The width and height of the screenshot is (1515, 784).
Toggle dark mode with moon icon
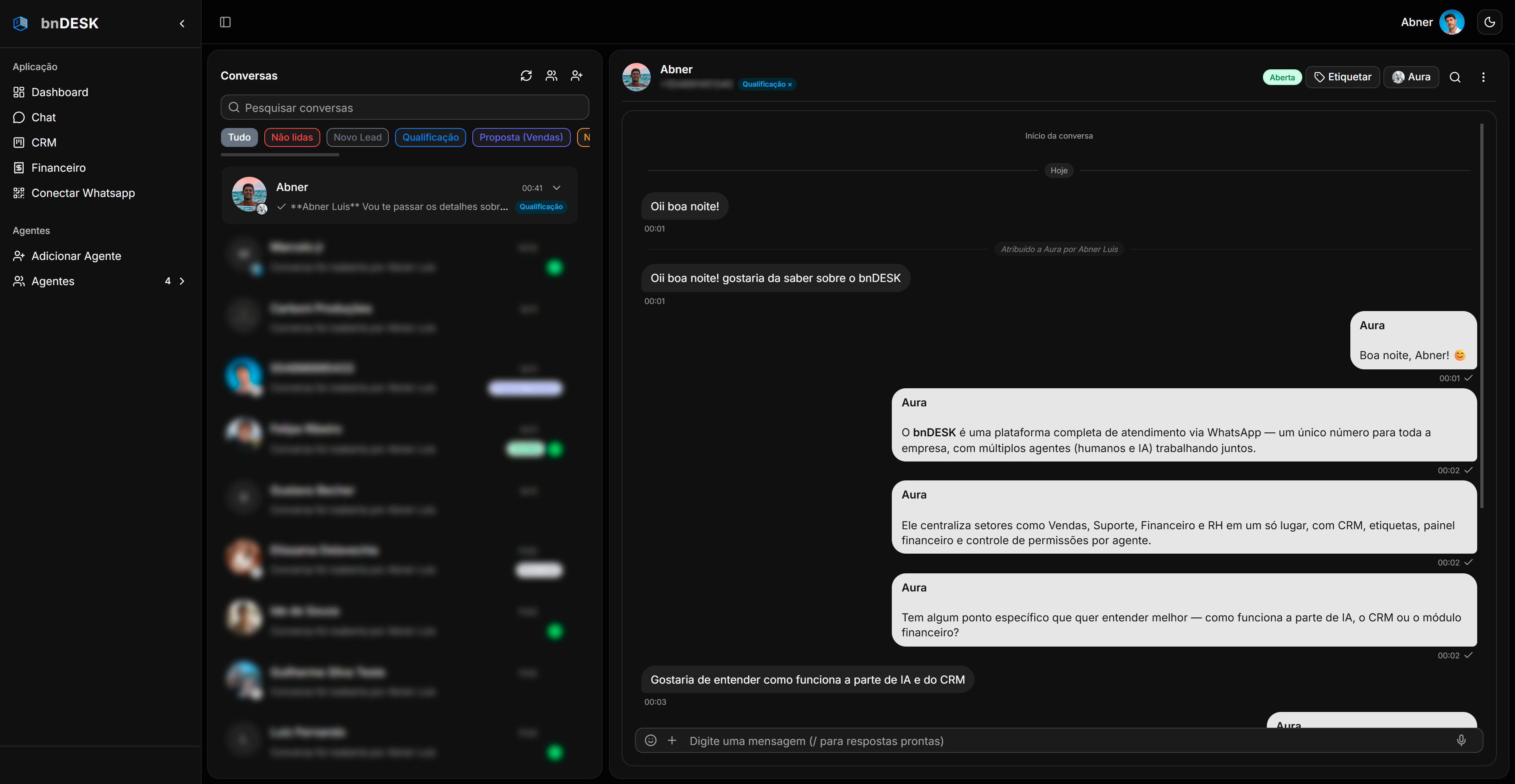pyautogui.click(x=1489, y=22)
